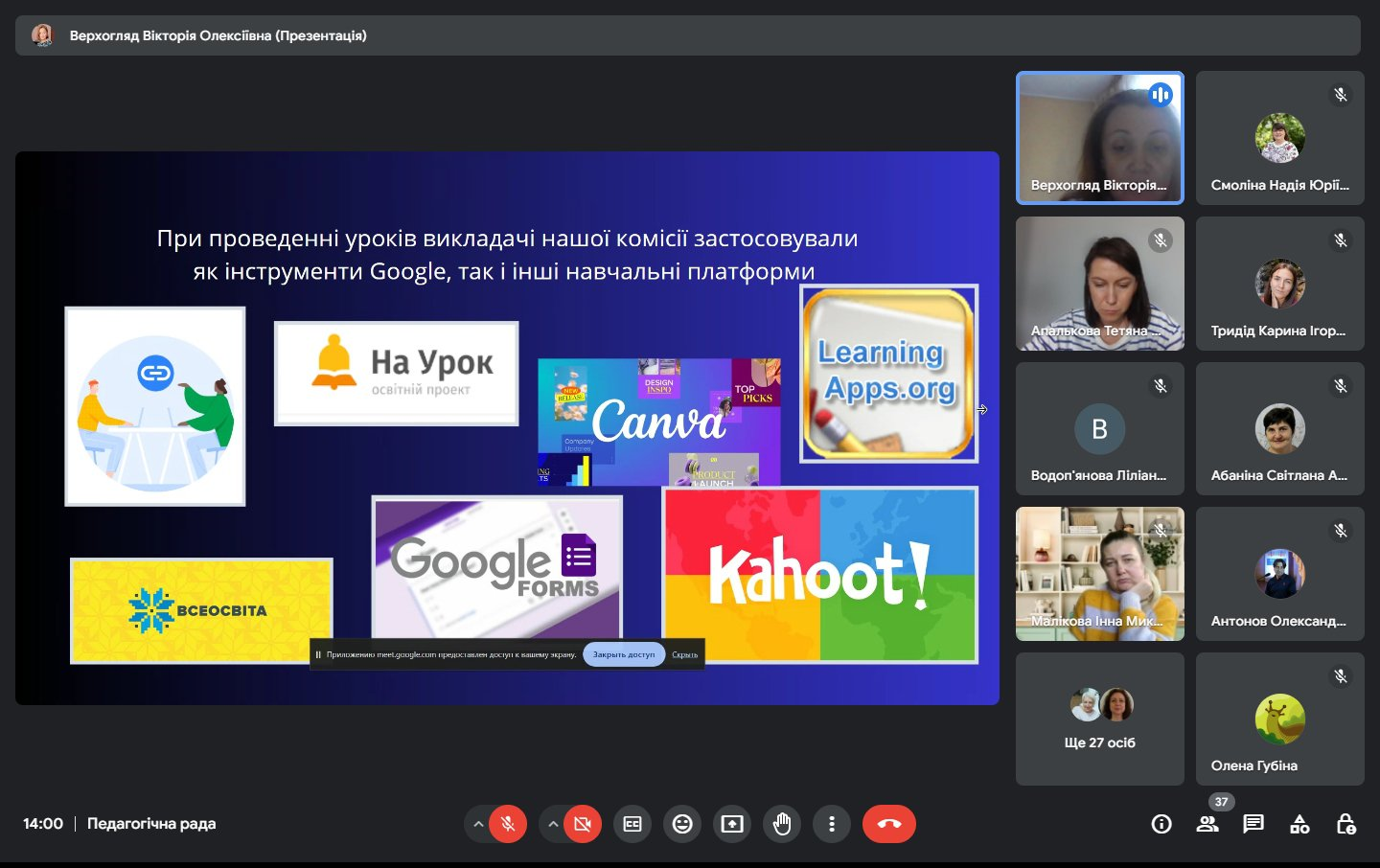Viewport: 1380px width, 868px height.
Task: Click the Водоп'янова letter B avatar
Action: tap(1100, 429)
